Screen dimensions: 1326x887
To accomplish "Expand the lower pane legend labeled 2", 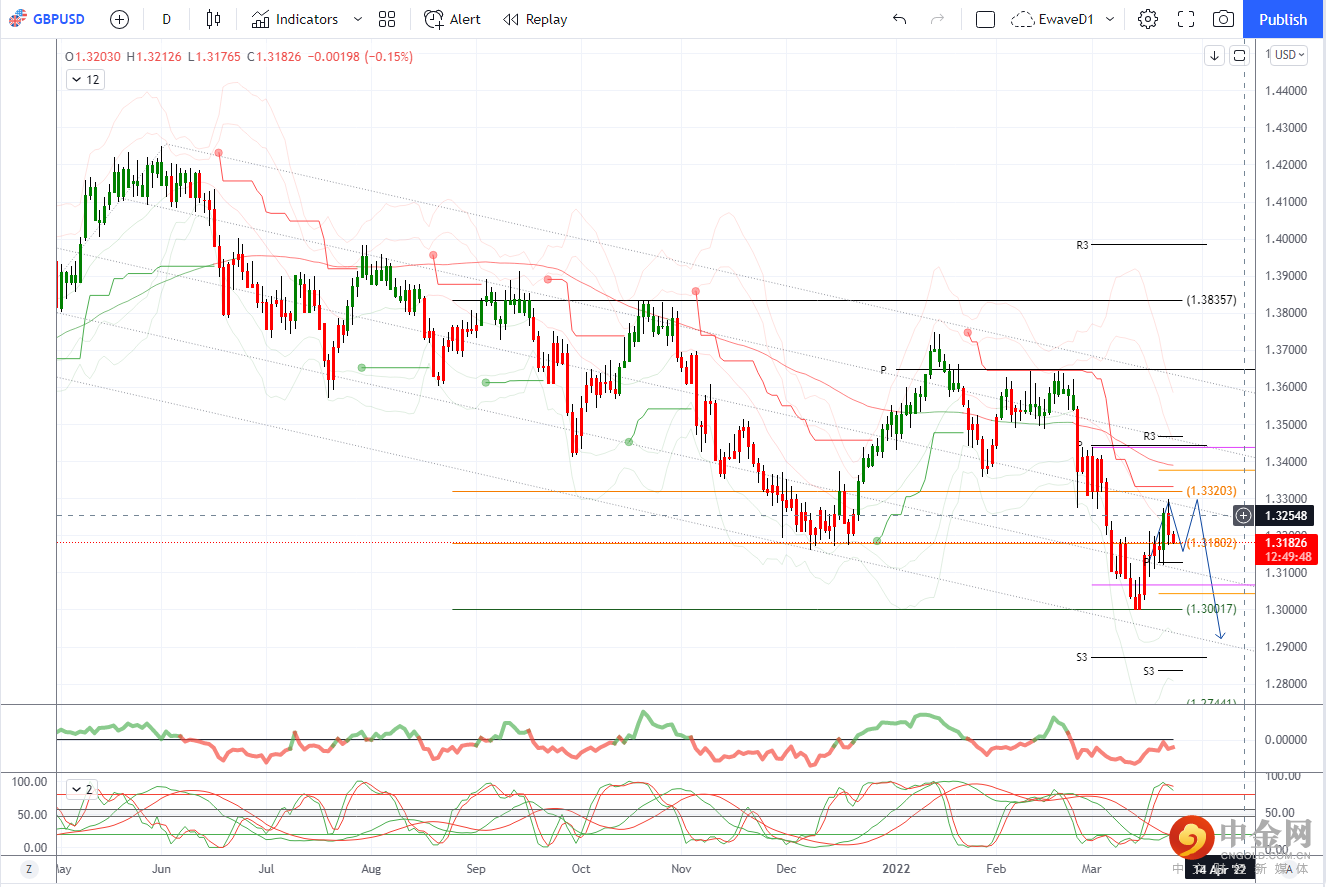I will [x=80, y=789].
